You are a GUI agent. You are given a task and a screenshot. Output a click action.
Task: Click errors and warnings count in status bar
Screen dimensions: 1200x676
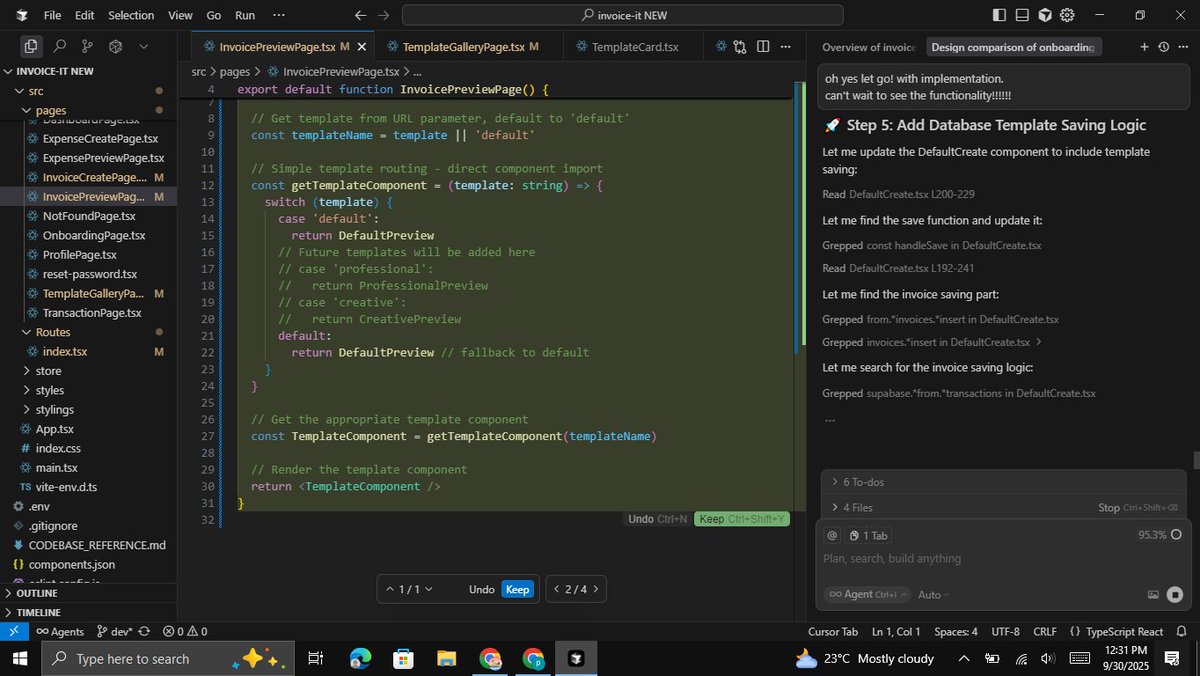coord(185,631)
